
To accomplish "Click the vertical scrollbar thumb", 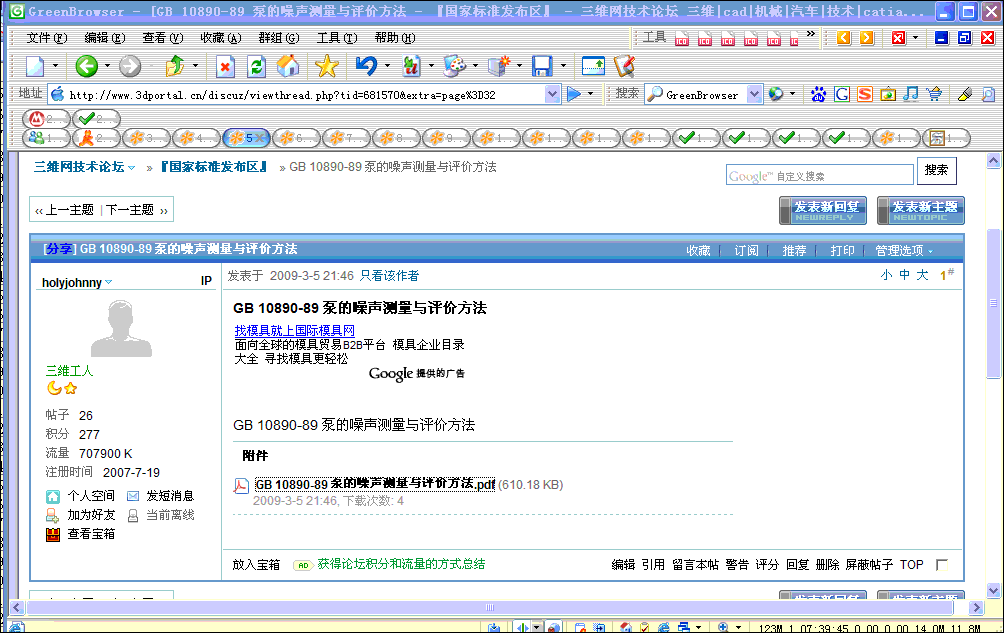I will pyautogui.click(x=993, y=303).
